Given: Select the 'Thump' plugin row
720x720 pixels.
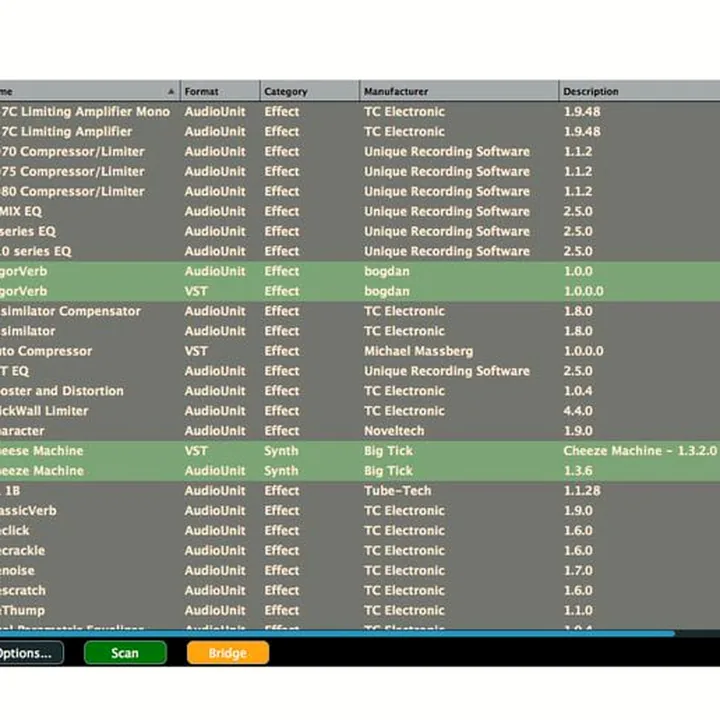Looking at the screenshot, I should point(360,610).
